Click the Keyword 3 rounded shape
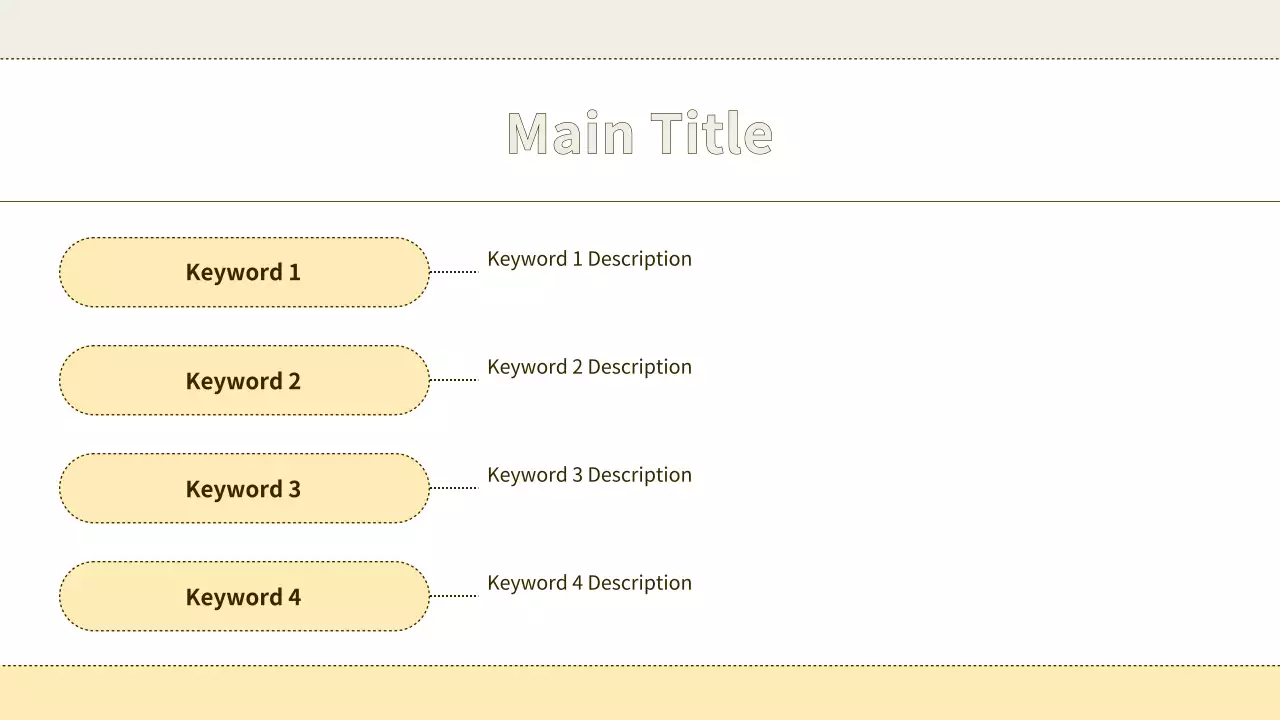 (x=244, y=488)
